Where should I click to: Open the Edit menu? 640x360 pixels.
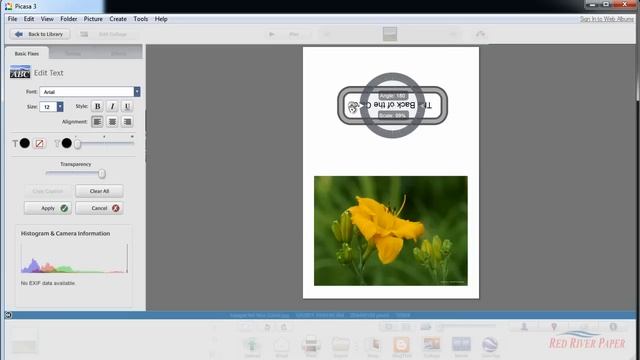click(29, 19)
